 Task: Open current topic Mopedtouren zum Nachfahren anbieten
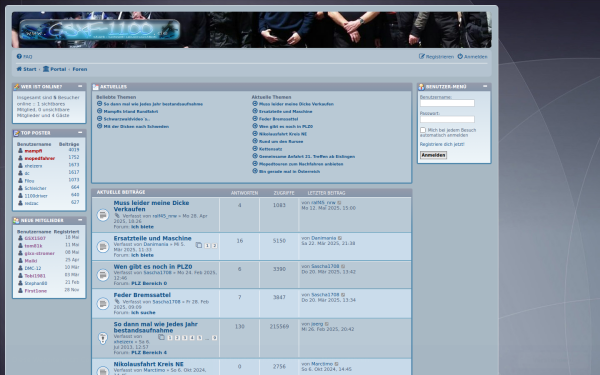coord(301,164)
